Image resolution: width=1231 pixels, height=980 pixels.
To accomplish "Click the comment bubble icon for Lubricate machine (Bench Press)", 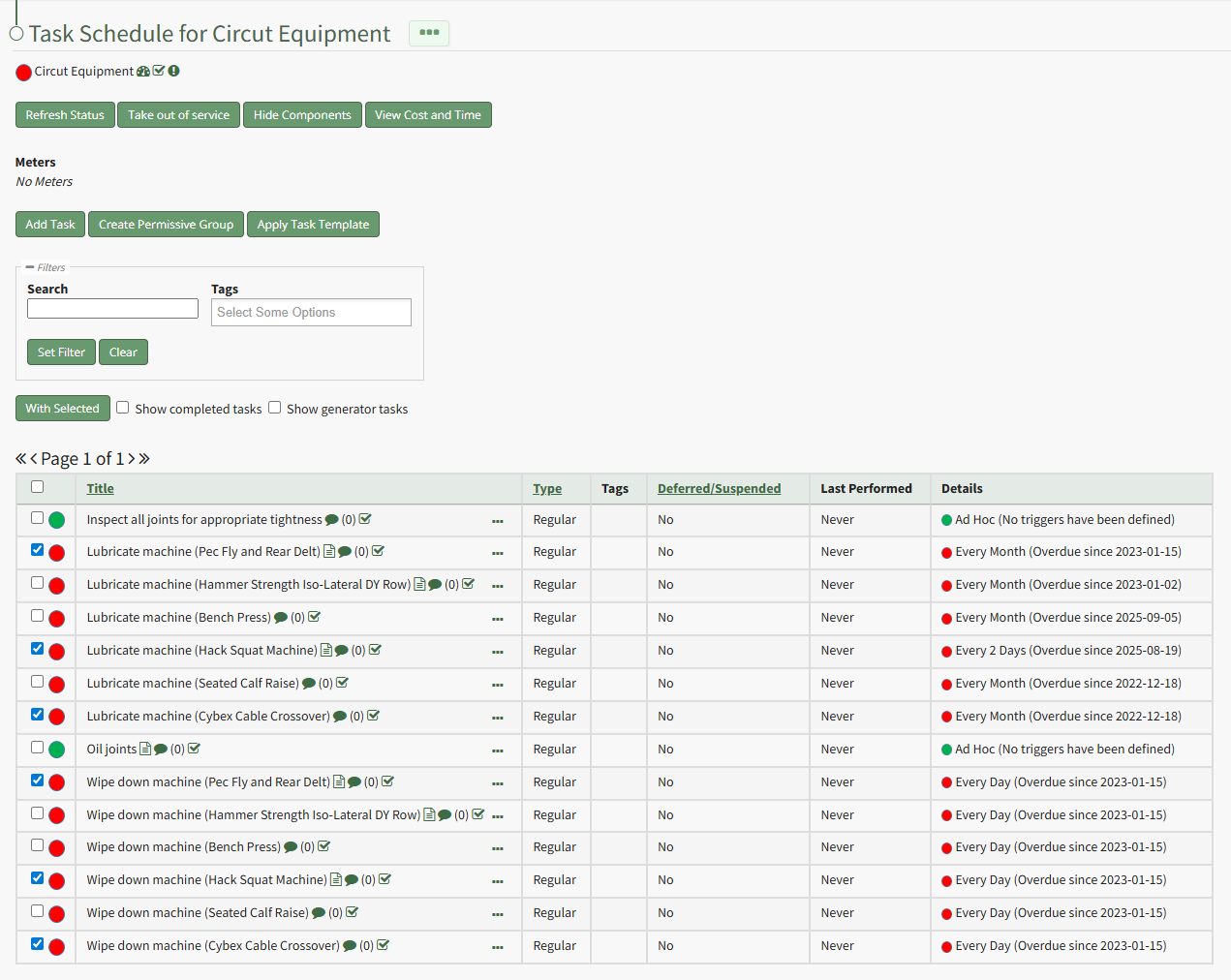I will click(x=281, y=618).
